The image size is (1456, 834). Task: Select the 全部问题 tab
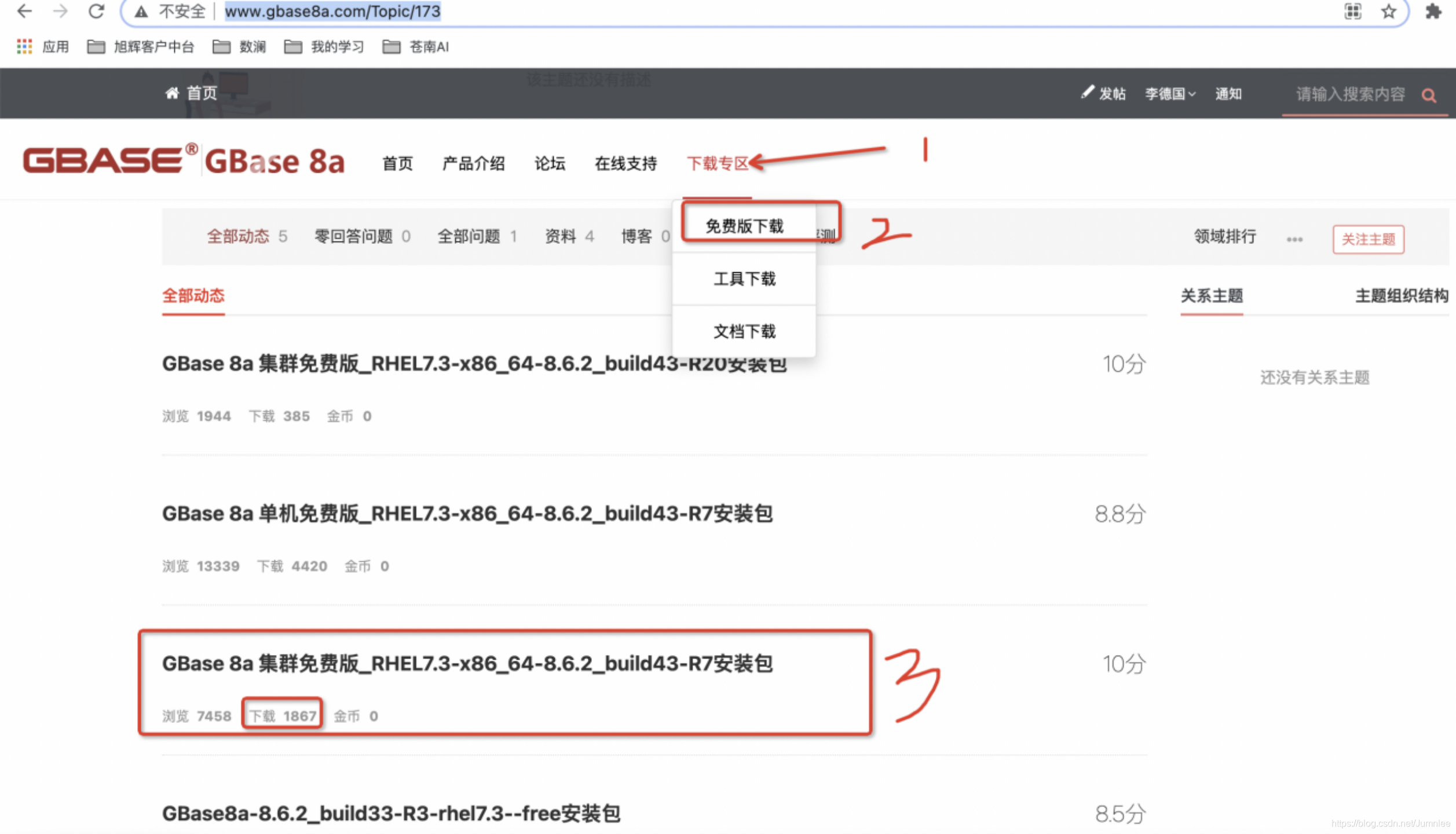point(469,236)
